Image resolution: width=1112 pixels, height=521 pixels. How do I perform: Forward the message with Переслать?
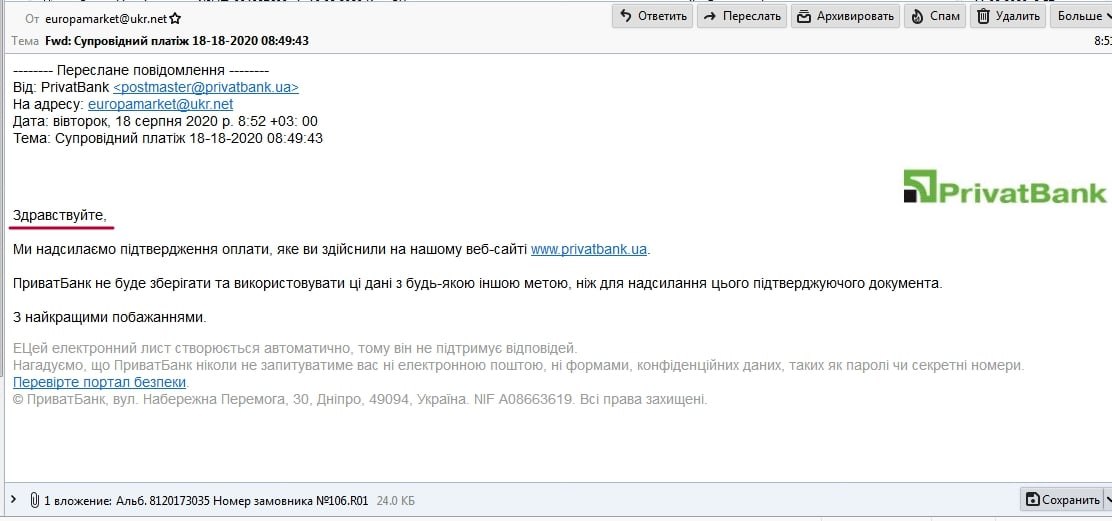(742, 16)
